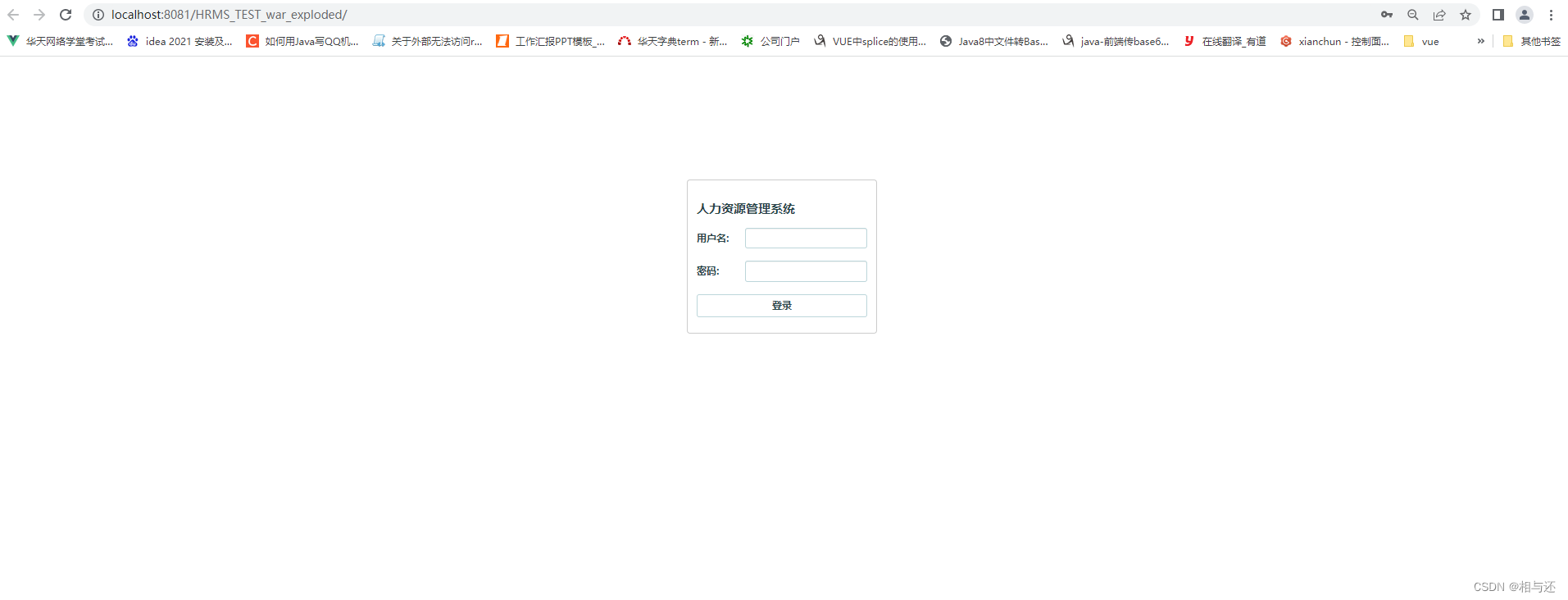This screenshot has height=600, width=1568.
Task: Open the user profile avatar
Action: [x=1525, y=15]
